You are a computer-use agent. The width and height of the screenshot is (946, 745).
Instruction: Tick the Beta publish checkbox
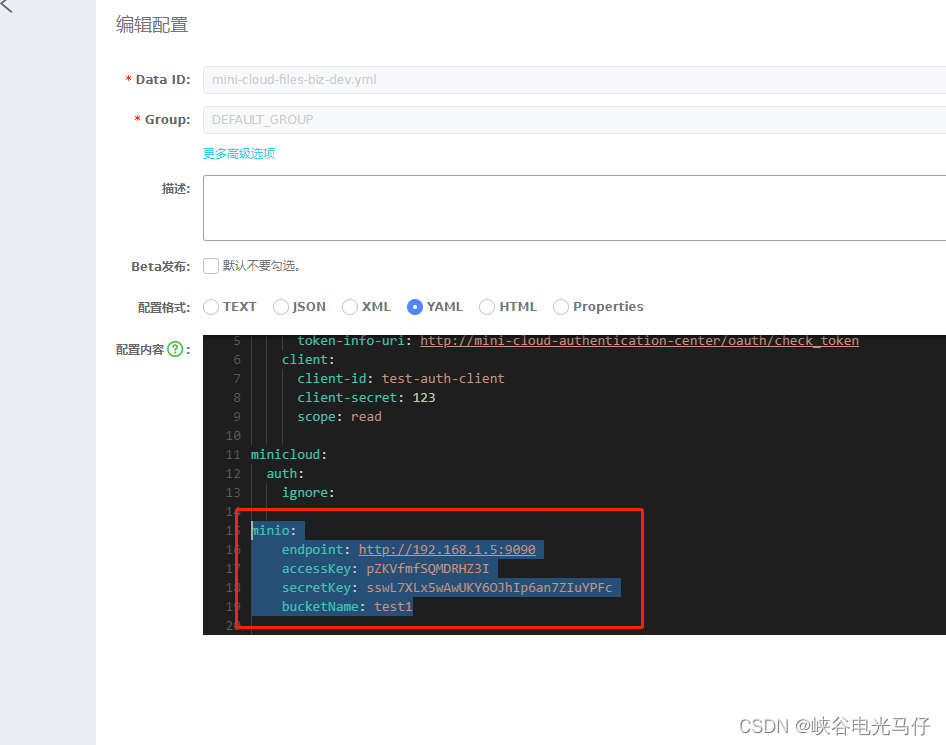click(x=211, y=266)
